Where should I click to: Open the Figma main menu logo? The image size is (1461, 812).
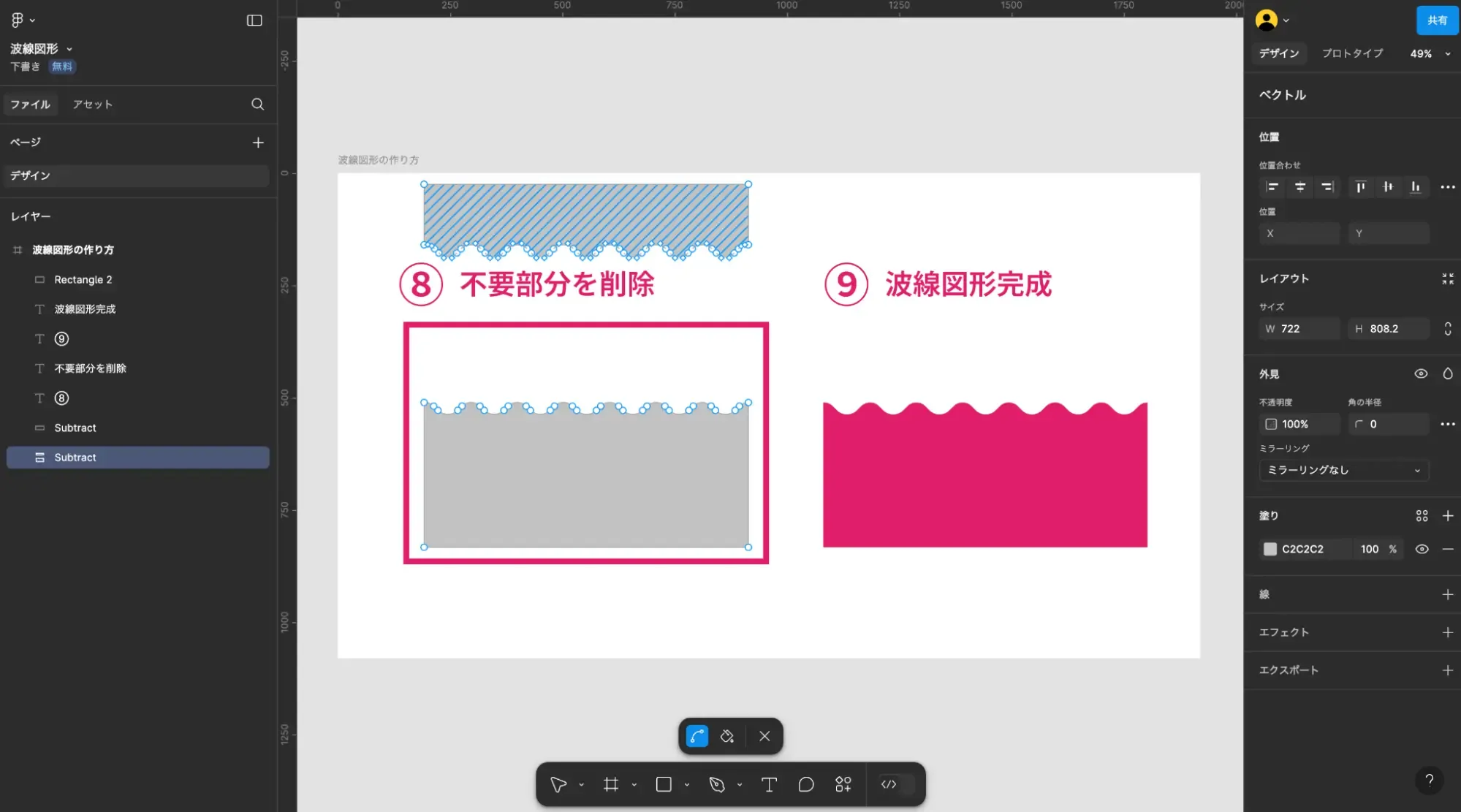click(x=18, y=20)
